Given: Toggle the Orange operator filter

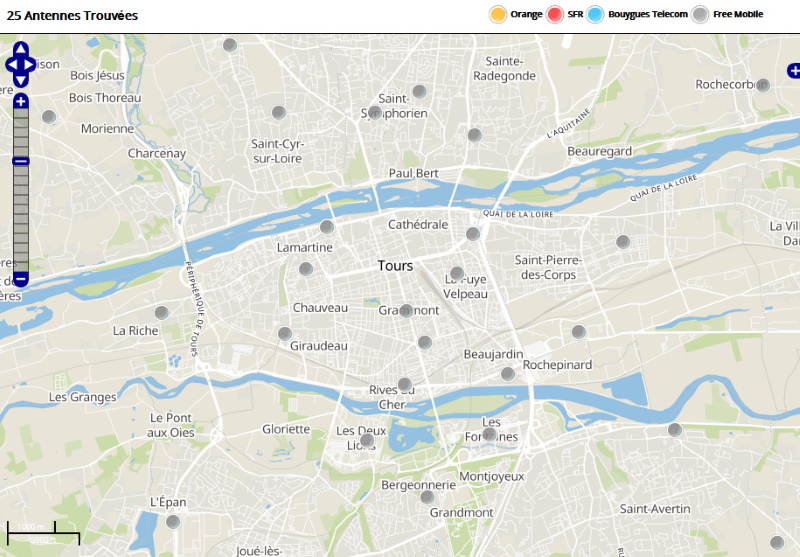Looking at the screenshot, I should [498, 14].
